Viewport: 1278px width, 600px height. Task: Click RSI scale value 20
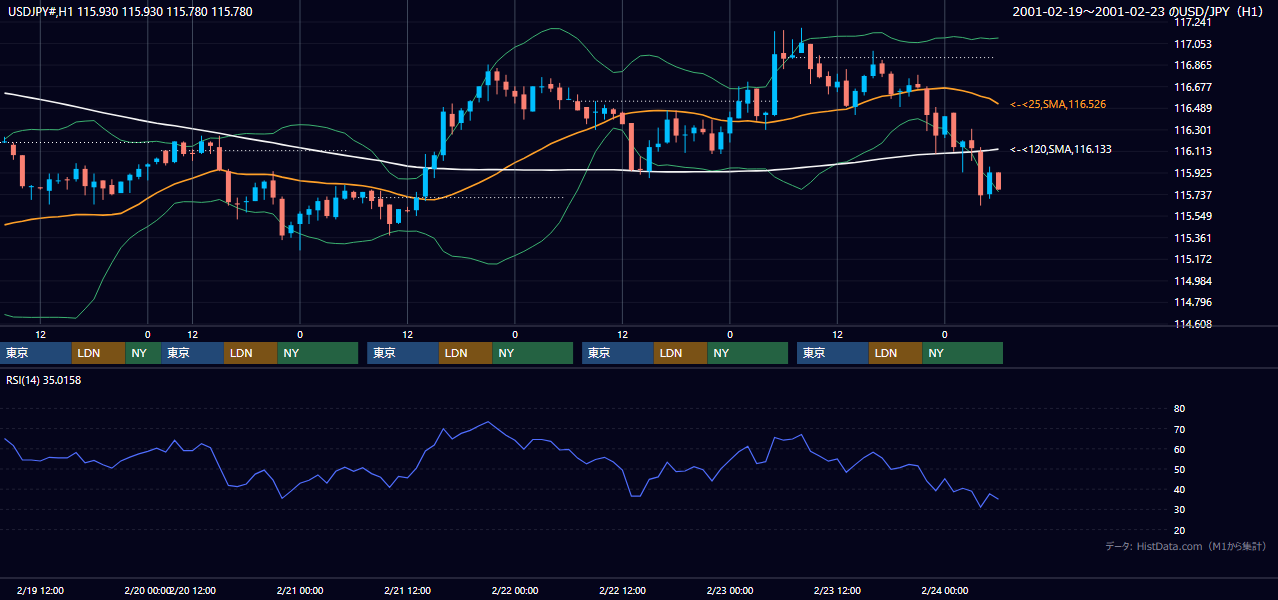pyautogui.click(x=1179, y=530)
